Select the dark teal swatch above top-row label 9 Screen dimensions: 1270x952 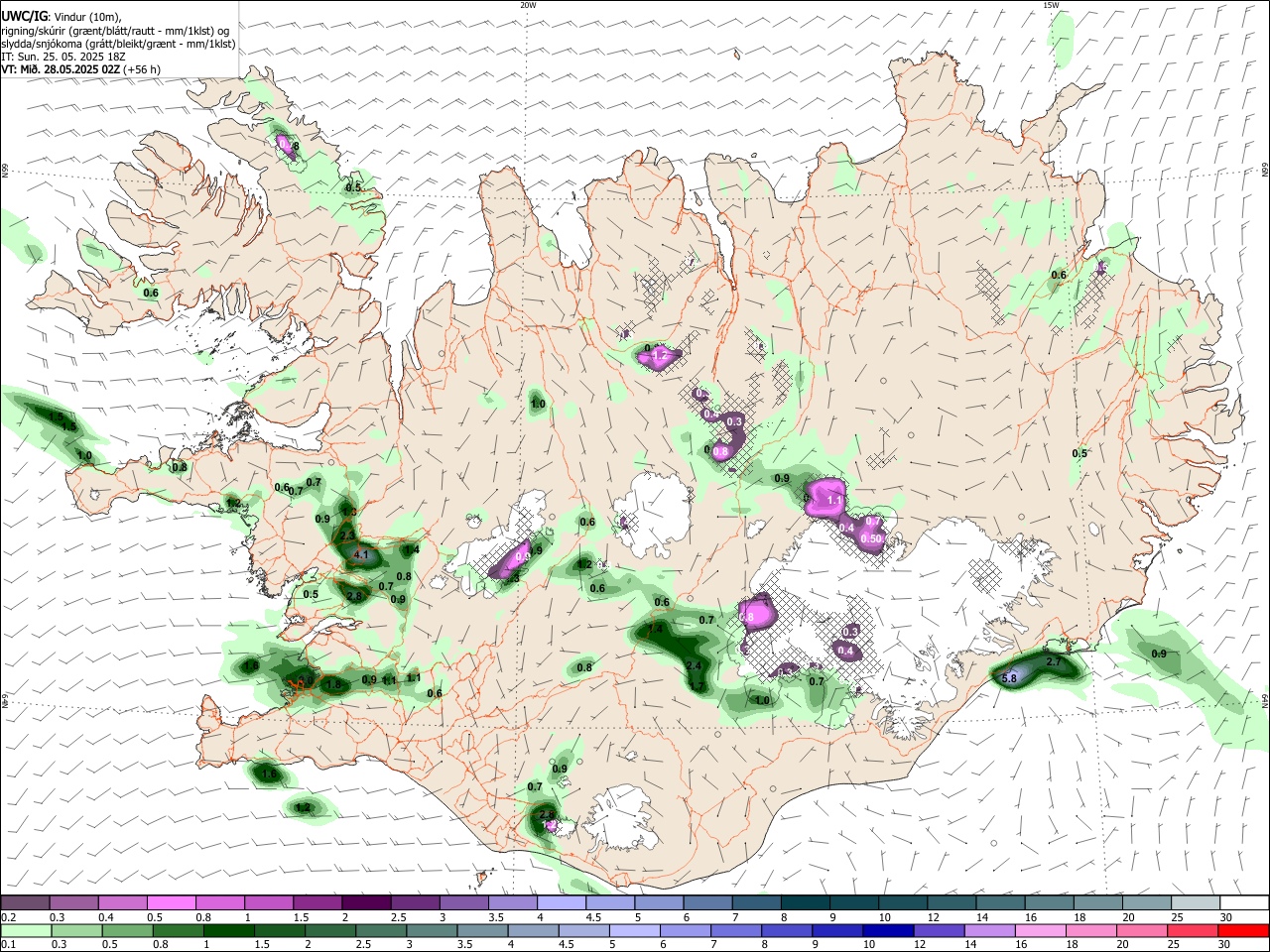[852, 902]
